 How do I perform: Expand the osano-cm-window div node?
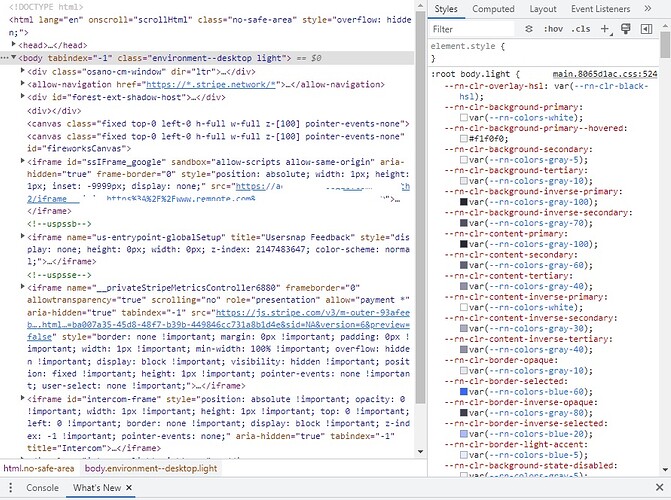(x=23, y=71)
